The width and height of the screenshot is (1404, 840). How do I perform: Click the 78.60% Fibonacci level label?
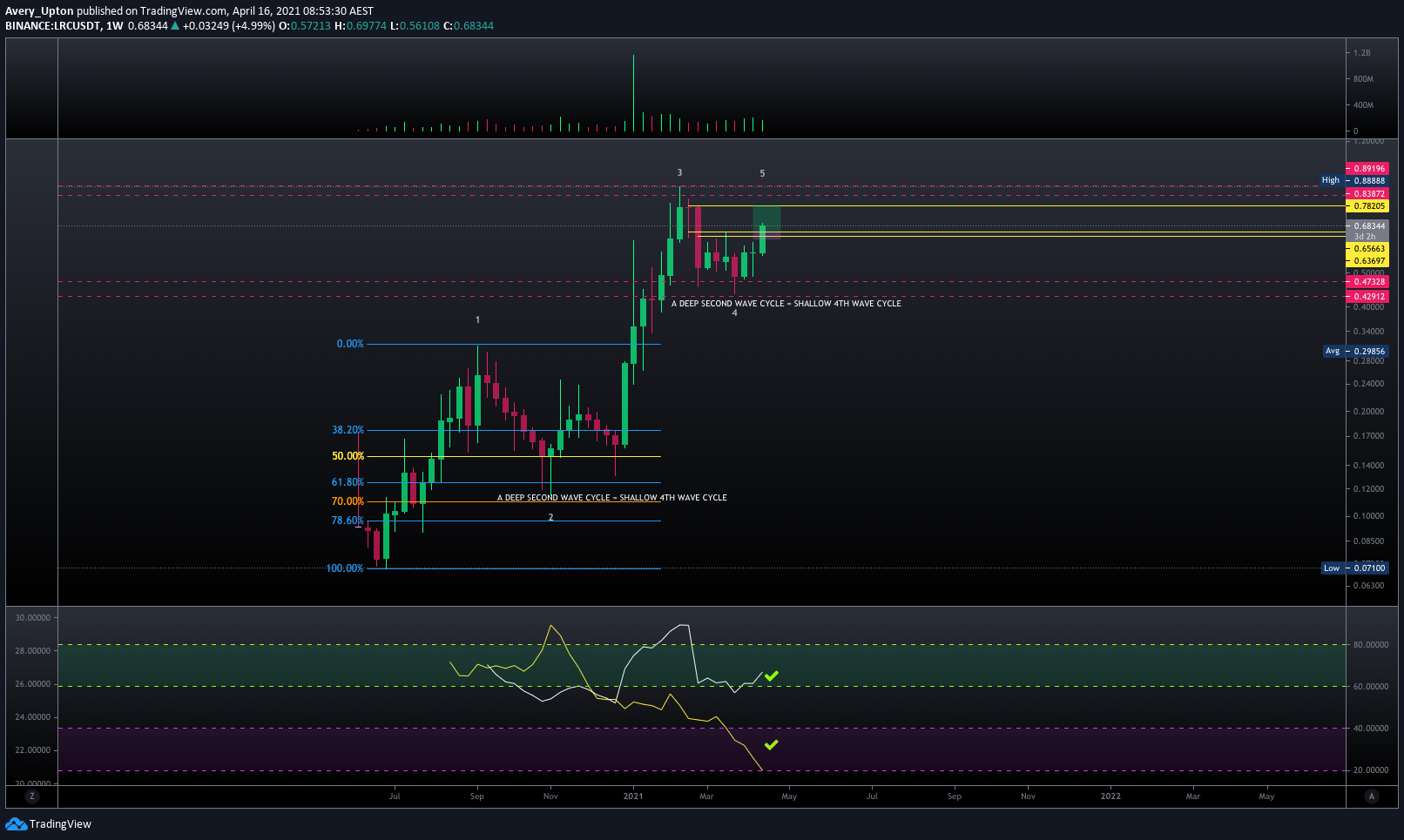click(348, 521)
